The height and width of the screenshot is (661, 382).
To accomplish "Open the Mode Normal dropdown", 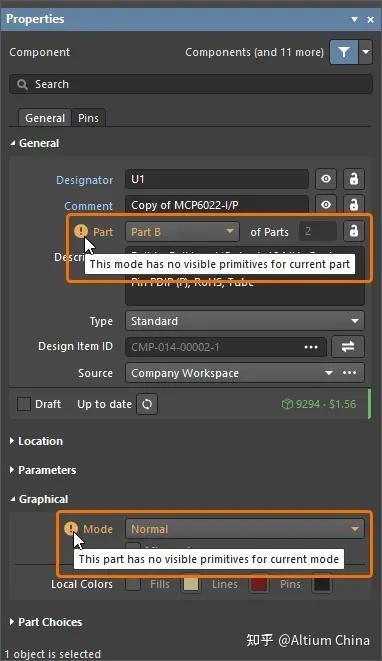I will [x=245, y=529].
